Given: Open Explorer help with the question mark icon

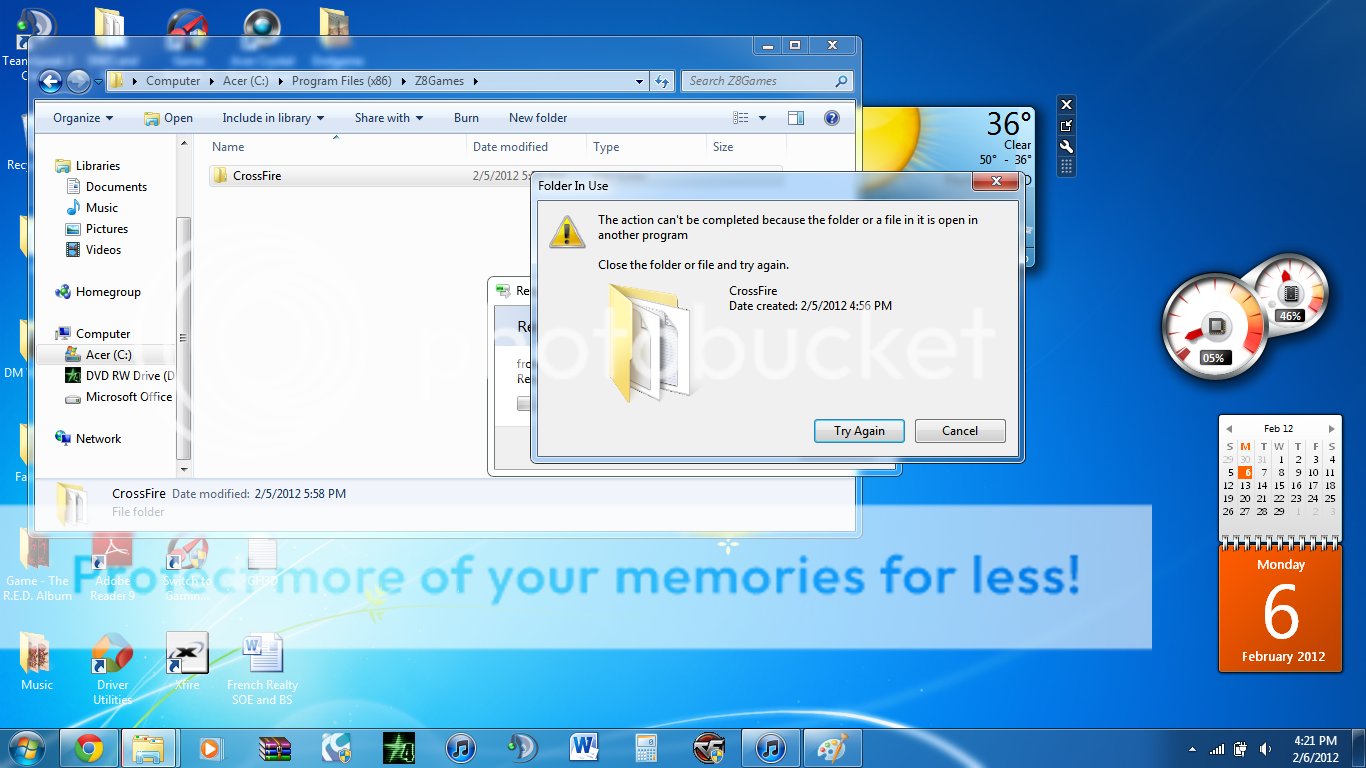Looking at the screenshot, I should click(831, 118).
